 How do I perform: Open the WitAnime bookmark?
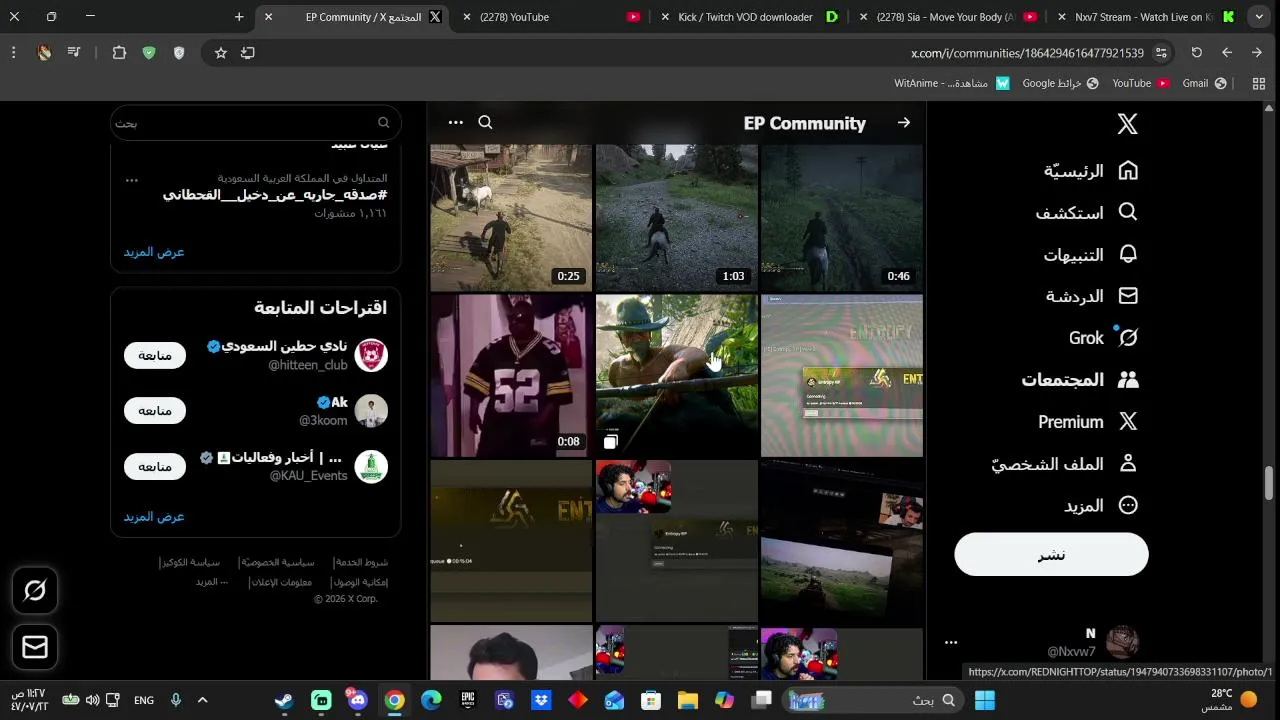pyautogui.click(x=952, y=83)
